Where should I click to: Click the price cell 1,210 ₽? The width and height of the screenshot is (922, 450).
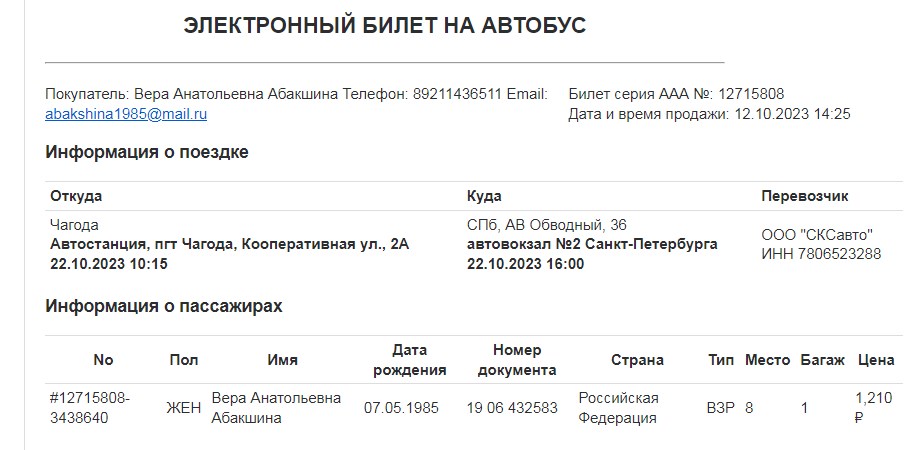pos(873,408)
